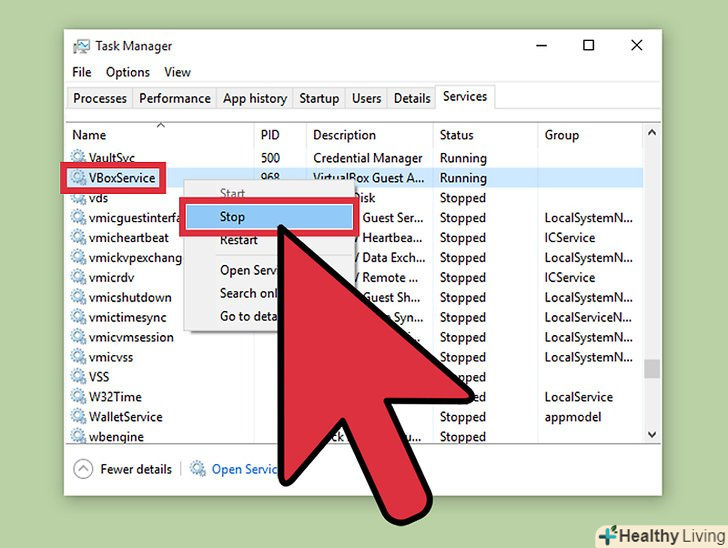Choose Stop from the context menu
The image size is (728, 548).
232,217
